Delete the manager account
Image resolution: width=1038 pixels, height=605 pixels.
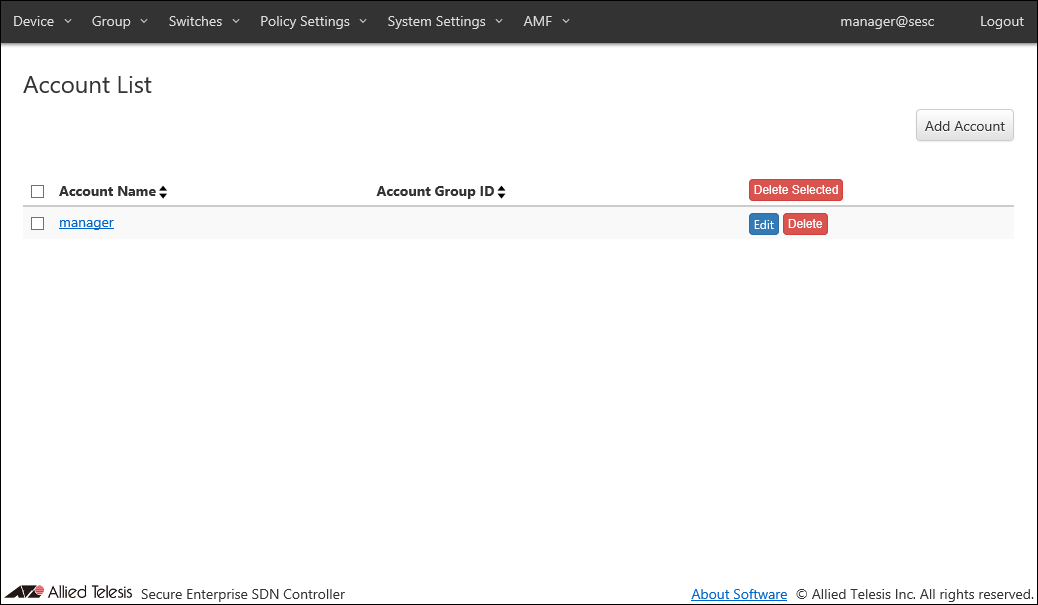(805, 225)
